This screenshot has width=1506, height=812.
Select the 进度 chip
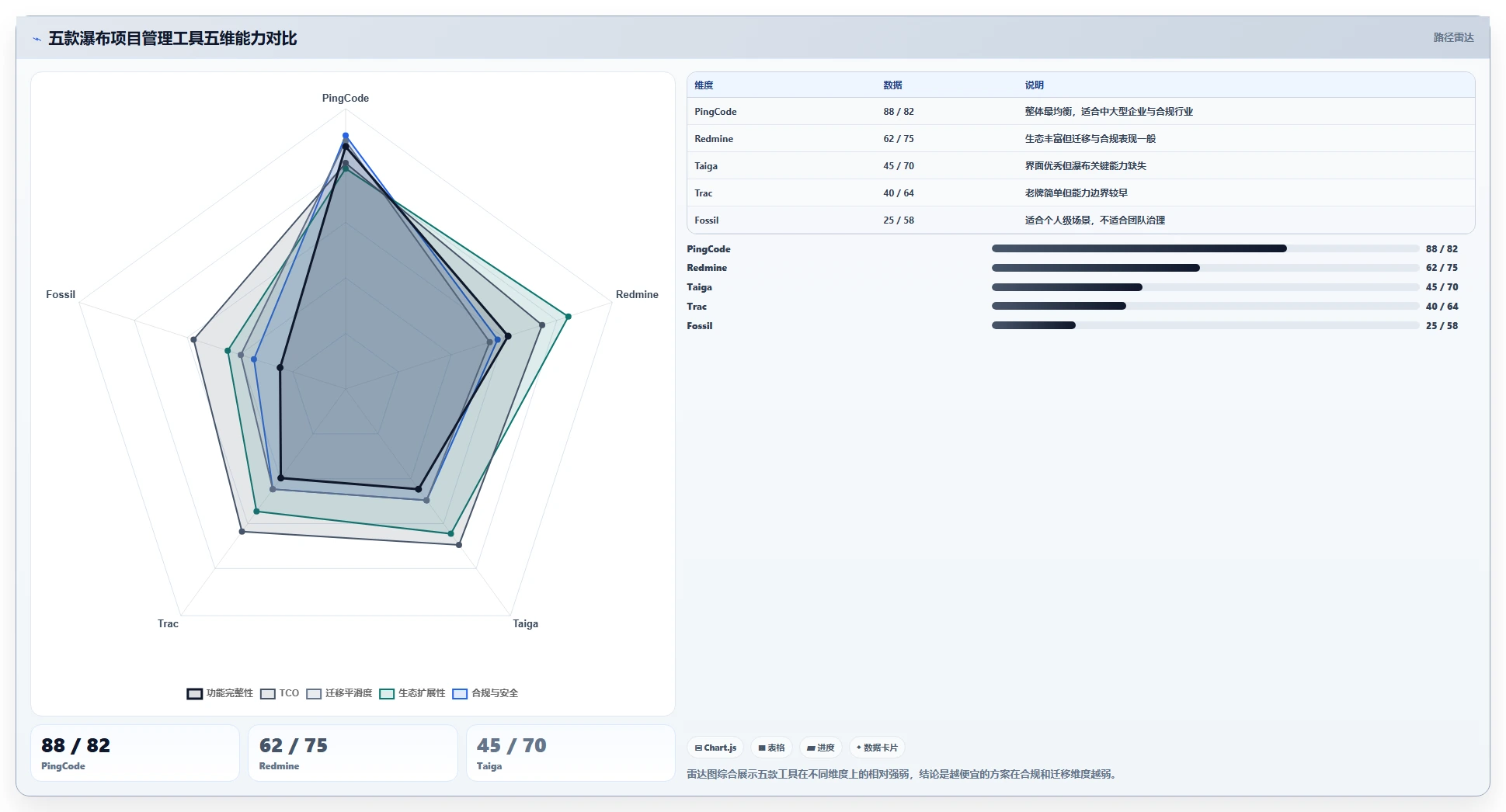coord(820,748)
